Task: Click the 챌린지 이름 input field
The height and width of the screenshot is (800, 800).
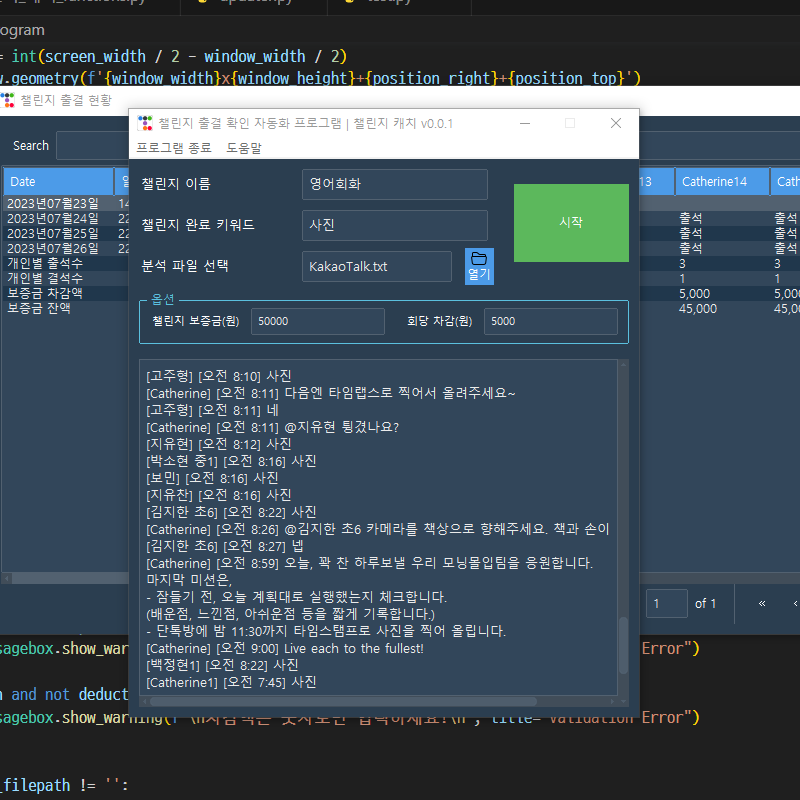Action: pos(394,184)
